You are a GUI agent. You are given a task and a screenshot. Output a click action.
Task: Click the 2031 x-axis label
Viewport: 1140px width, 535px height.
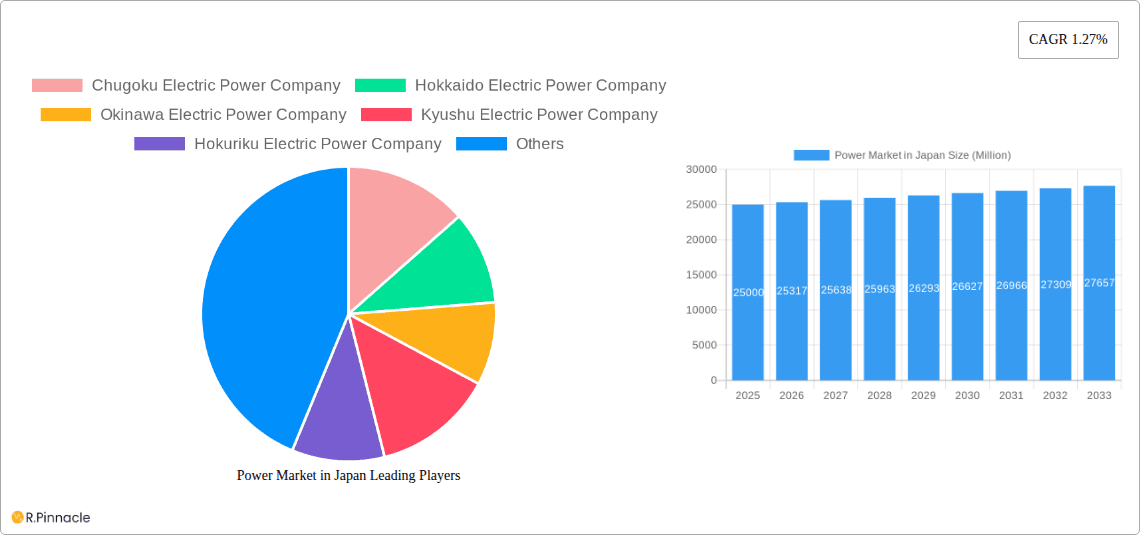click(x=1011, y=395)
